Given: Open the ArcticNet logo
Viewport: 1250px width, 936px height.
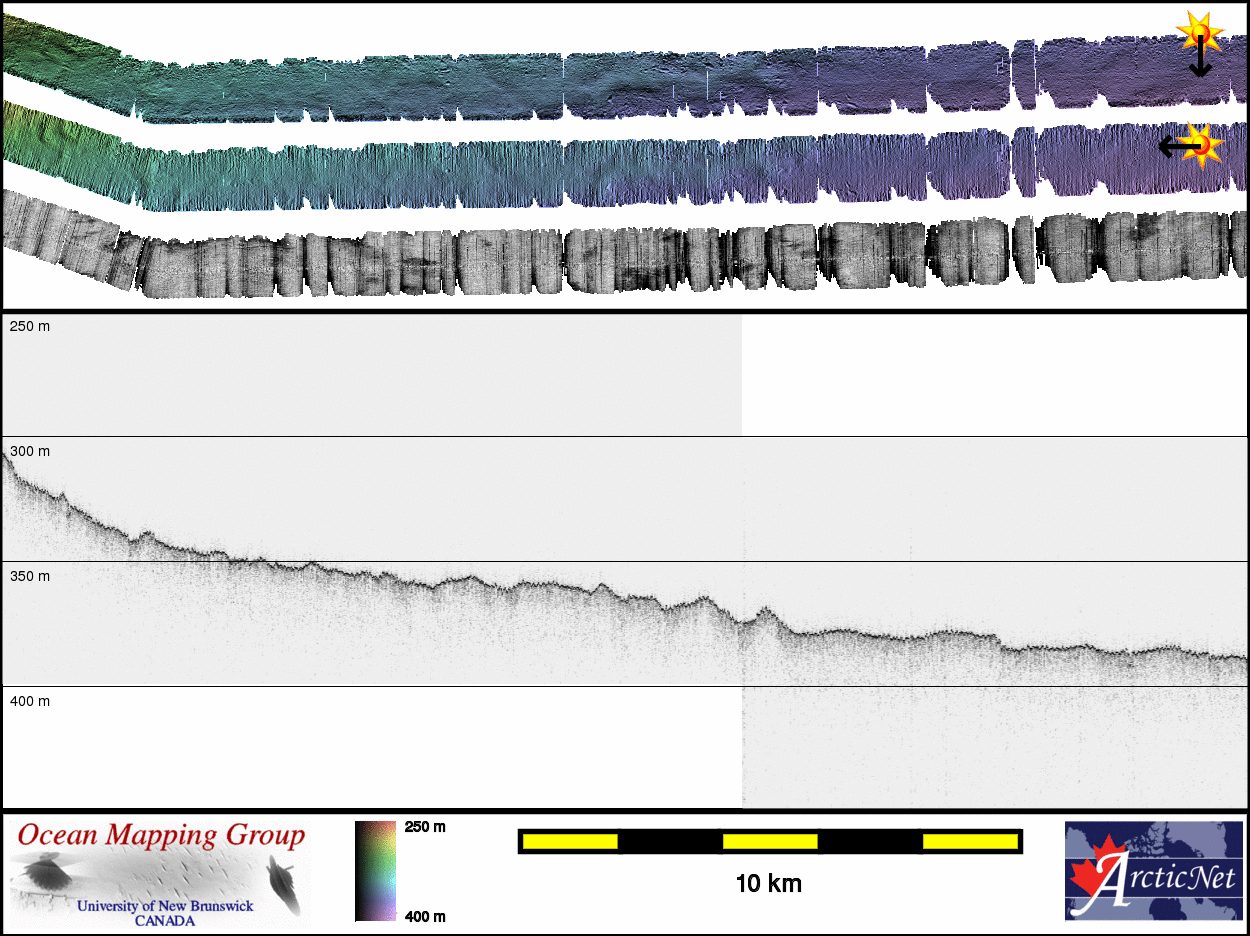Looking at the screenshot, I should (x=1153, y=871).
